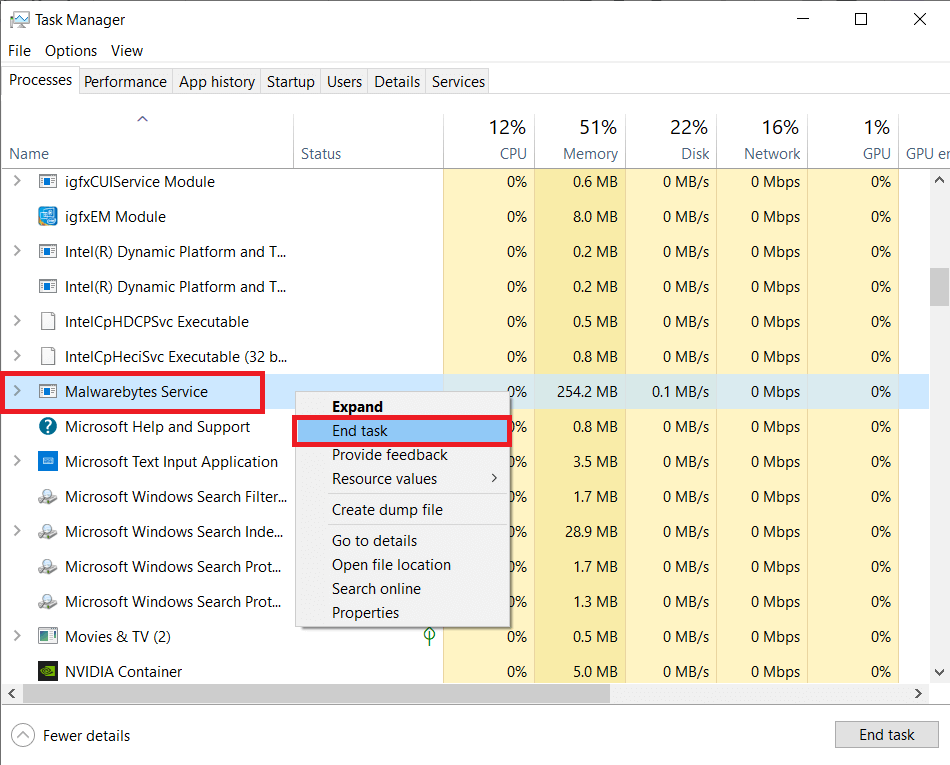Screen dimensions: 950x765
Task: Expand the IntelCpHeciSvc Executable process group
Action: pos(17,356)
